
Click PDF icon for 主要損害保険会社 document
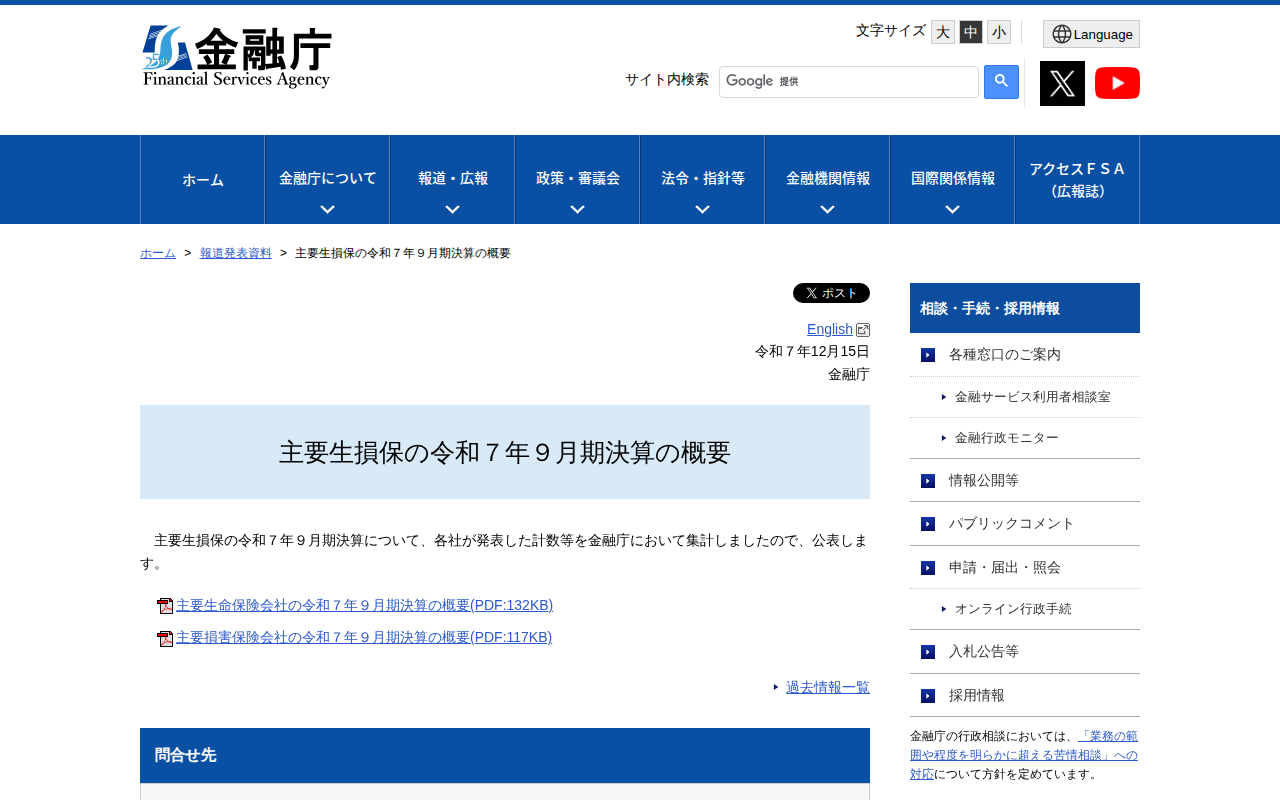coord(165,638)
